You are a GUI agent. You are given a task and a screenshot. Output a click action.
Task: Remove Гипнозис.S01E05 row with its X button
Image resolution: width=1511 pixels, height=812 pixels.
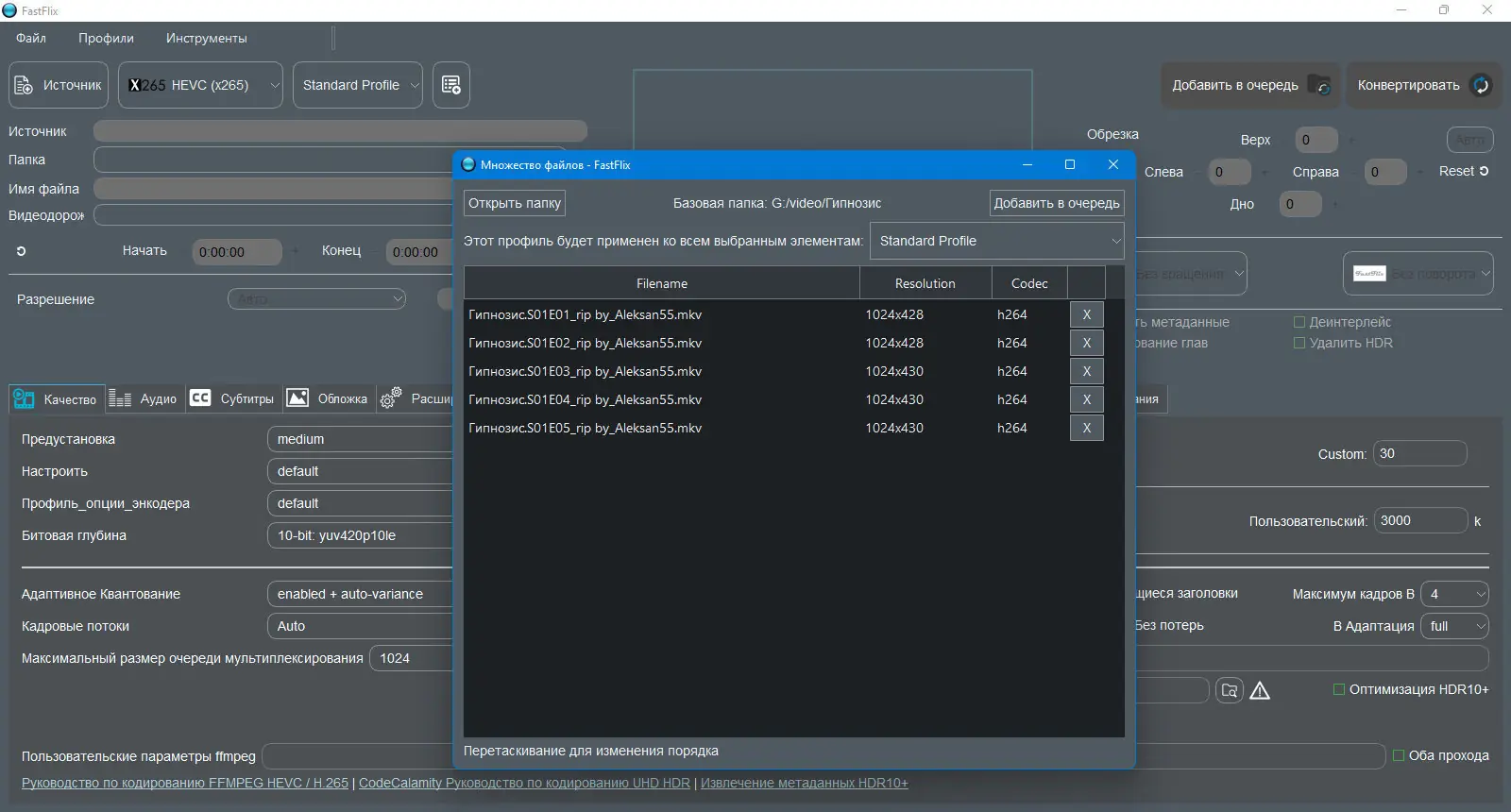coord(1086,428)
